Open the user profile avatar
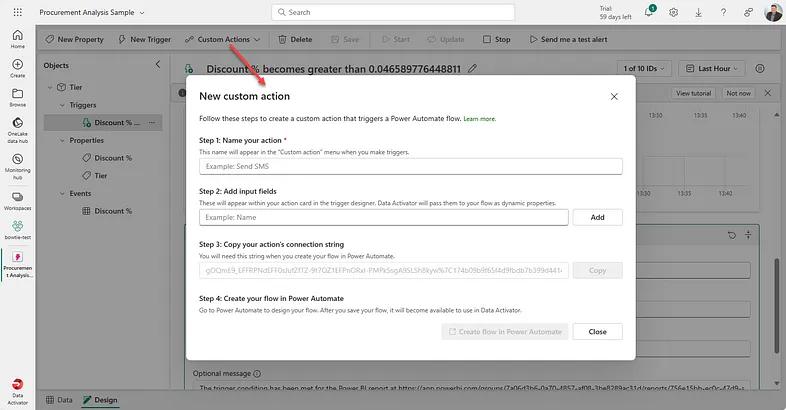This screenshot has width=786, height=410. (x=773, y=13)
